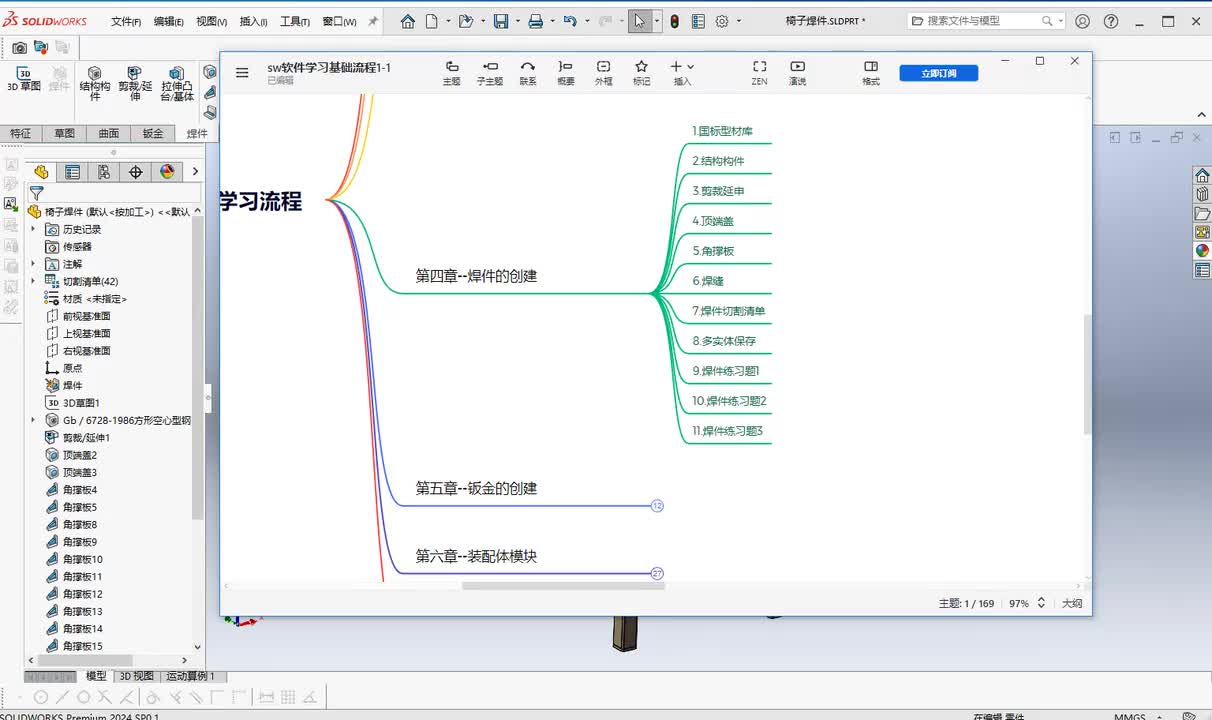Open the 编辑(E) menu

click(169, 21)
